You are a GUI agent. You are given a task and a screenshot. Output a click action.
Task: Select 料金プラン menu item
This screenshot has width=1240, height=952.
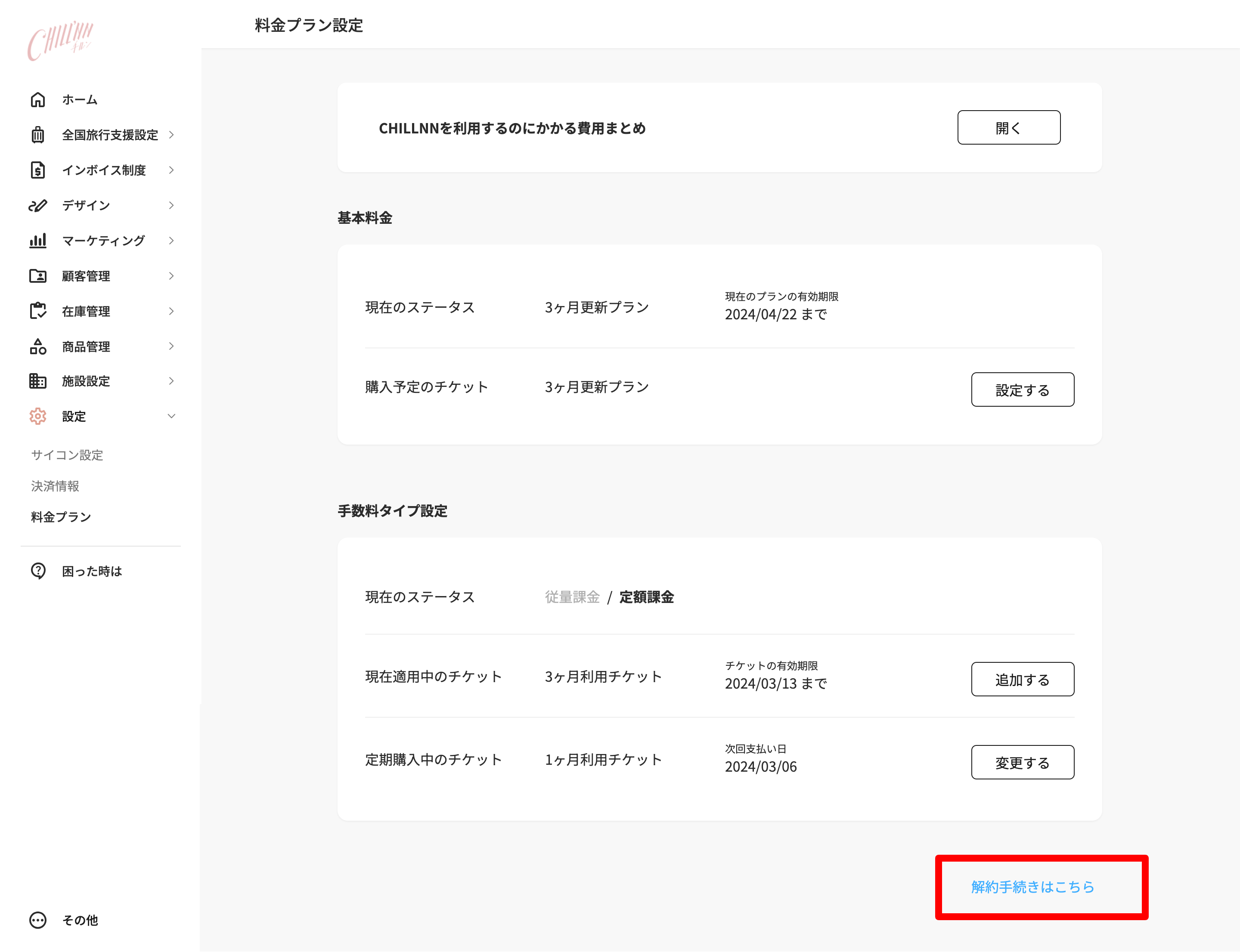click(x=61, y=517)
